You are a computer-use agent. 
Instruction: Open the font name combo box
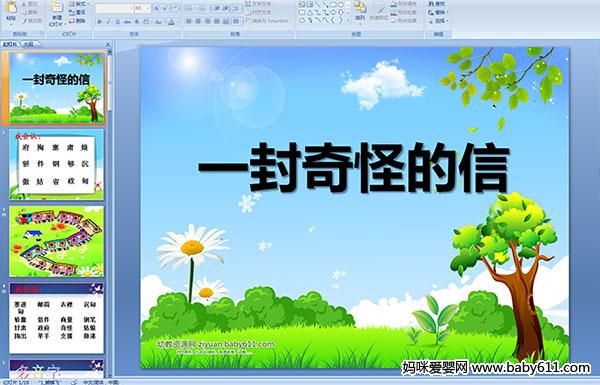point(114,8)
